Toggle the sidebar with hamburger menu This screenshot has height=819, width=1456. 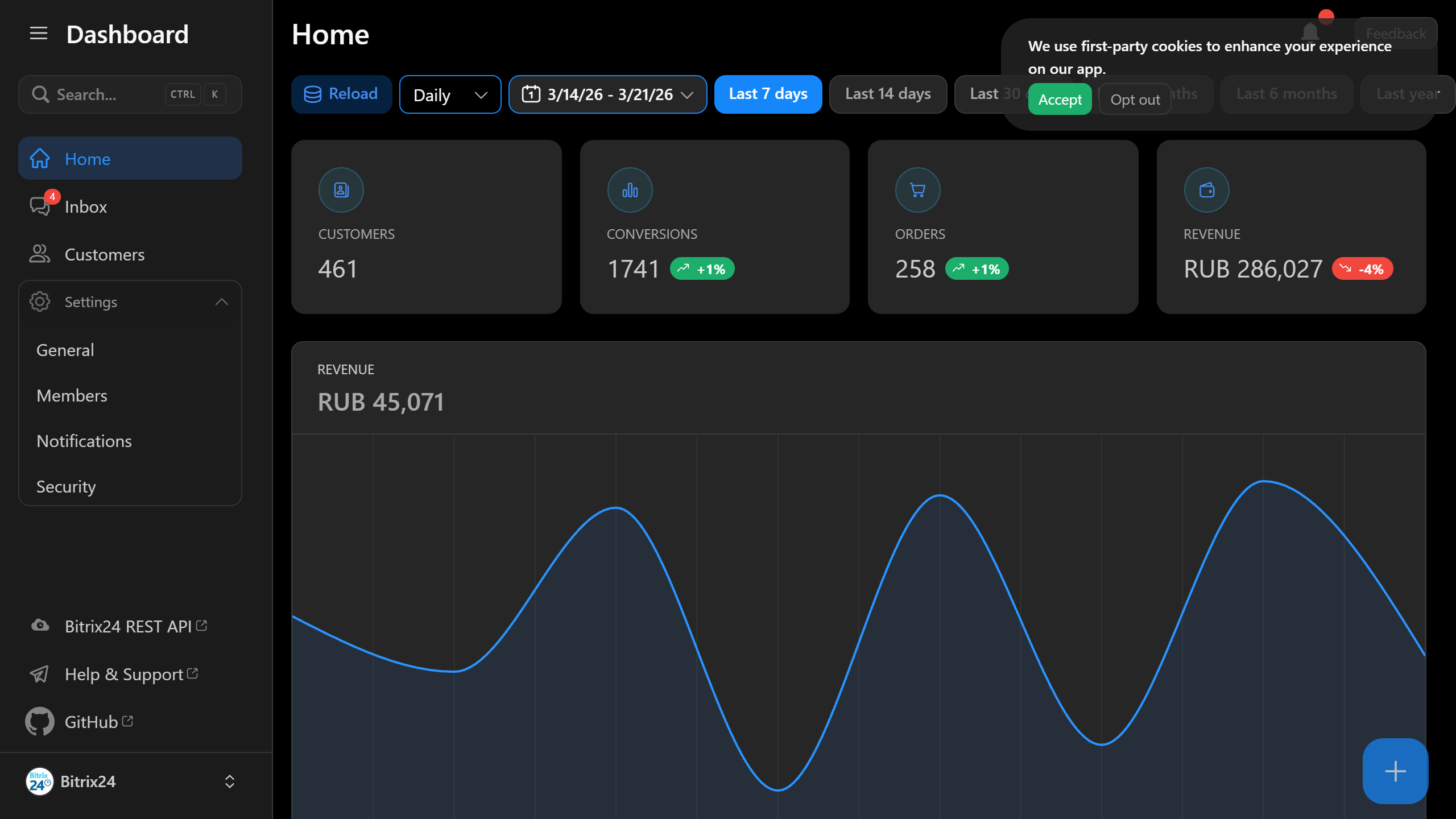[38, 34]
